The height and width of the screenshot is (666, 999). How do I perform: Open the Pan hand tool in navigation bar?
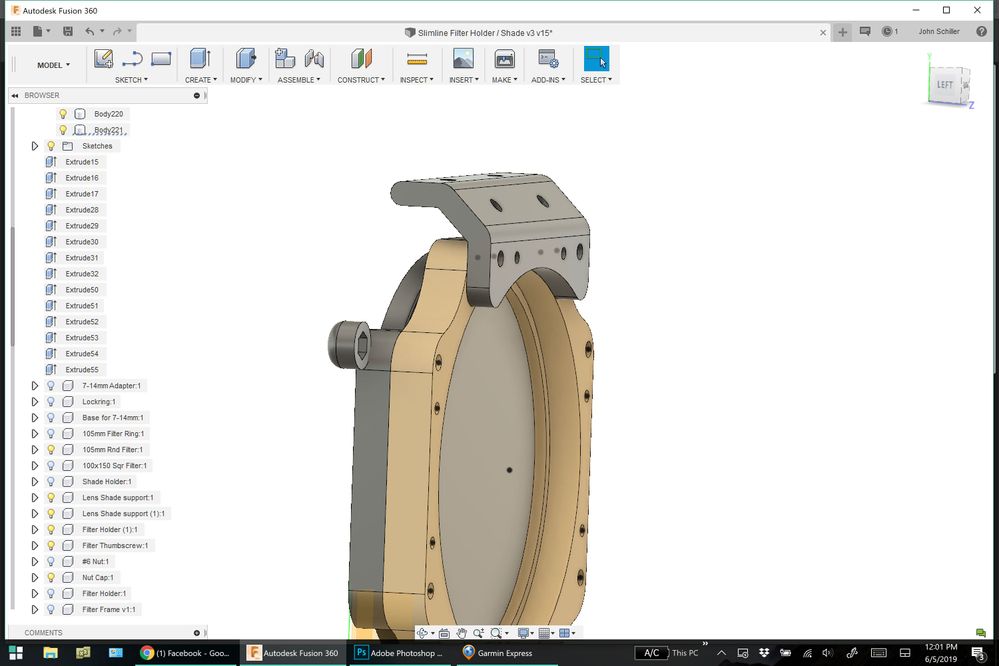(461, 633)
